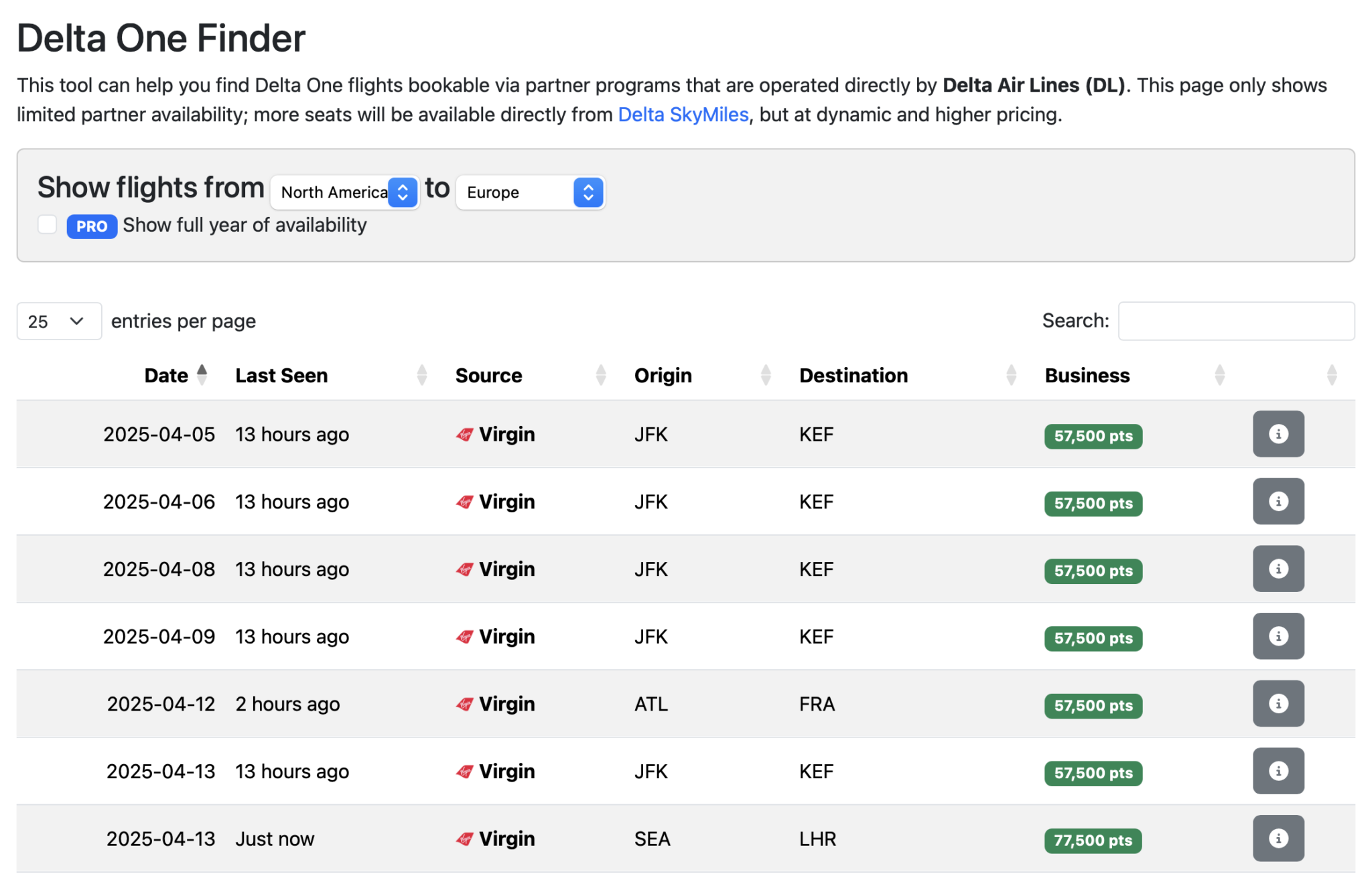Screen dimensions: 1372x880
Task: Open details for the 2025-04-09 JFK–KEF flight
Action: [1278, 636]
